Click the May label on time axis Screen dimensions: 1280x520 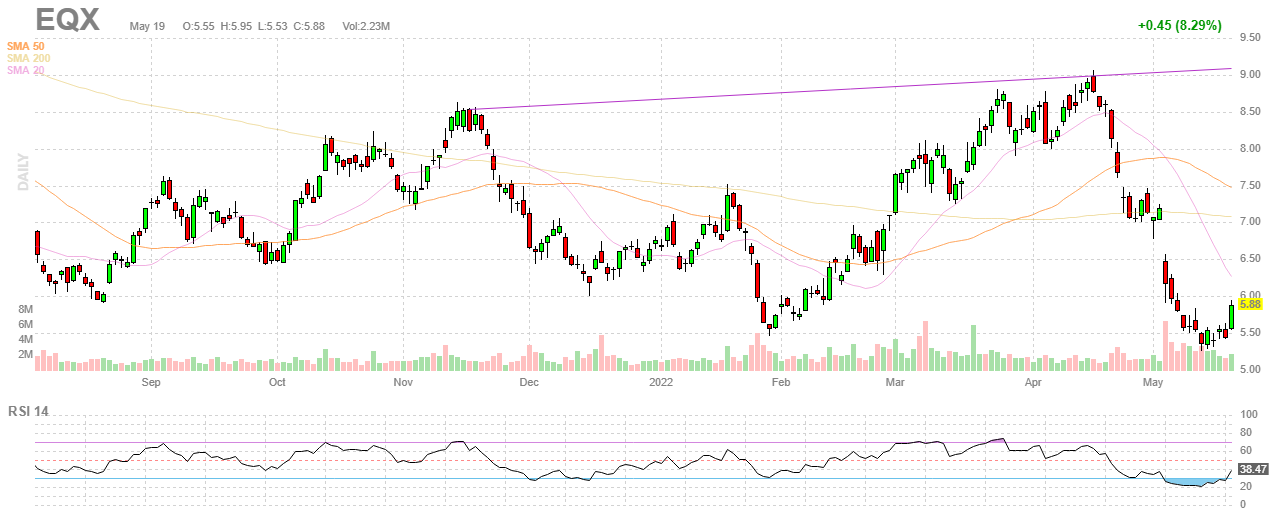(x=1156, y=383)
